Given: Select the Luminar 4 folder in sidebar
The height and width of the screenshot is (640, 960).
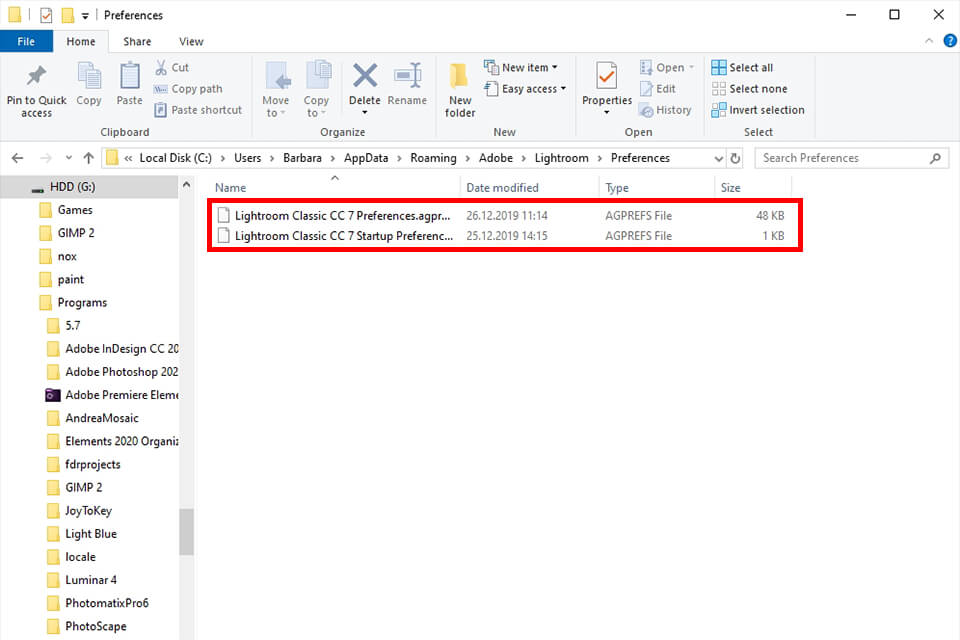Looking at the screenshot, I should tap(91, 580).
